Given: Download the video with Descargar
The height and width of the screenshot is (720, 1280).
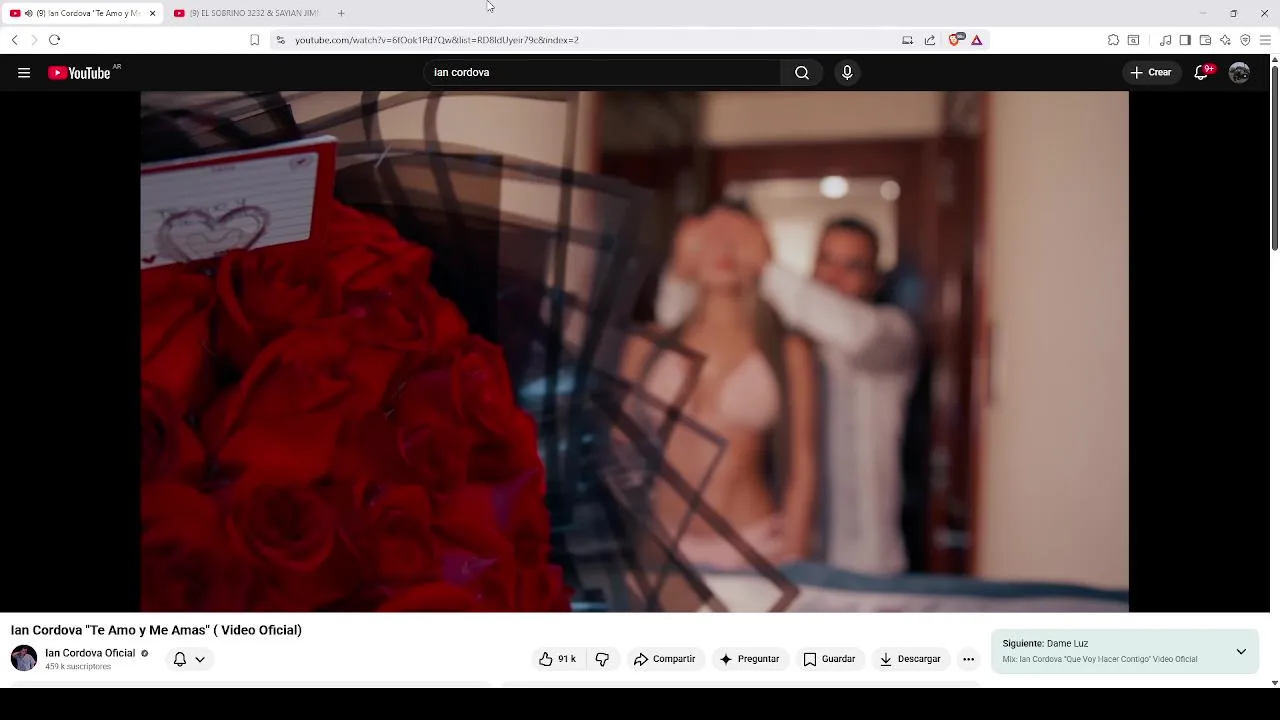Looking at the screenshot, I should coord(910,659).
